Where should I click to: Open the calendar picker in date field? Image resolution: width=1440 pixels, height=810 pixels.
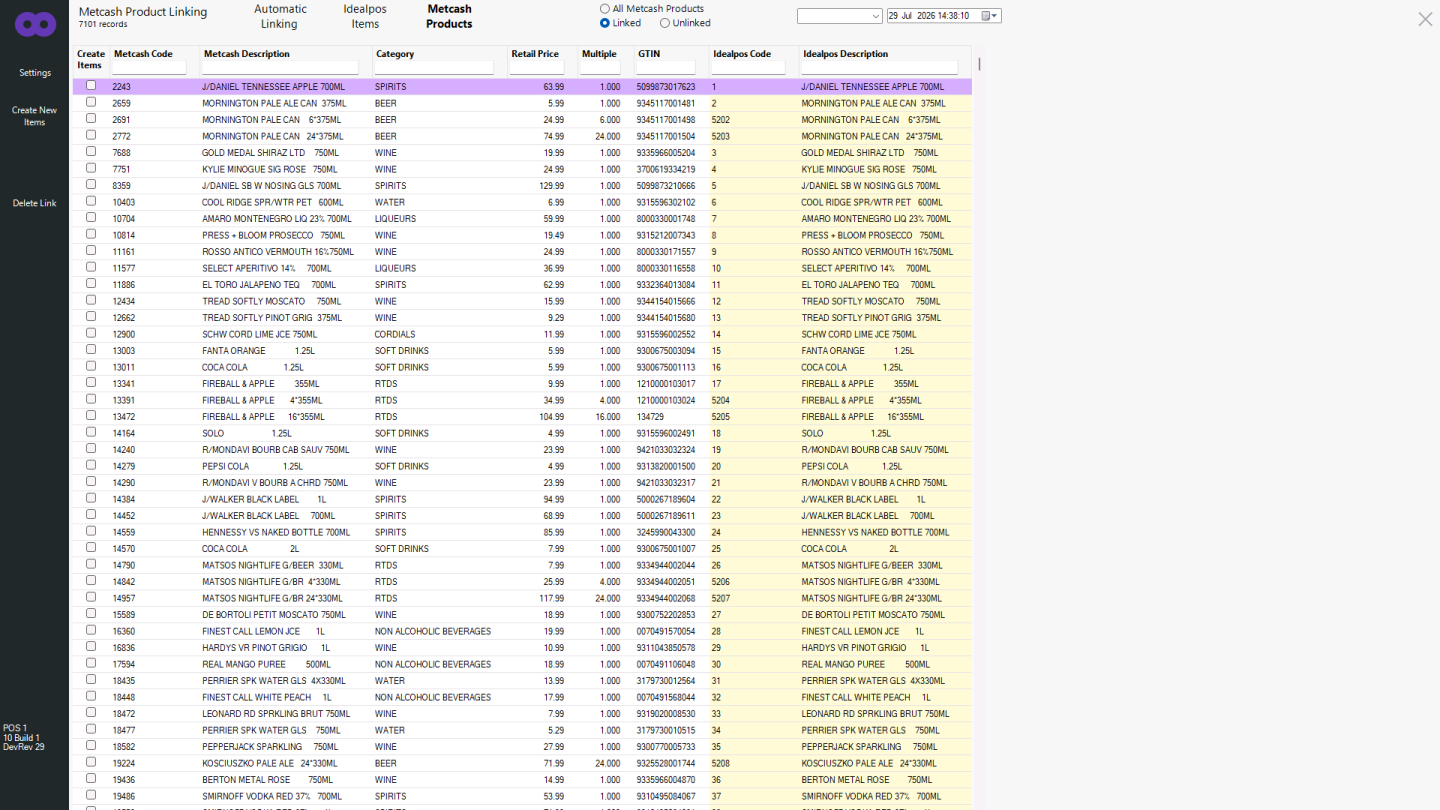click(987, 16)
